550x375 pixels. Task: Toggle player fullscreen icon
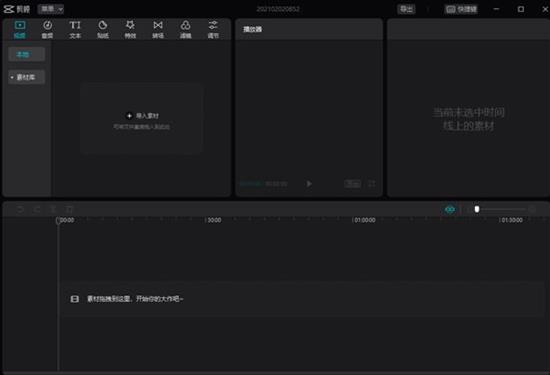point(372,183)
